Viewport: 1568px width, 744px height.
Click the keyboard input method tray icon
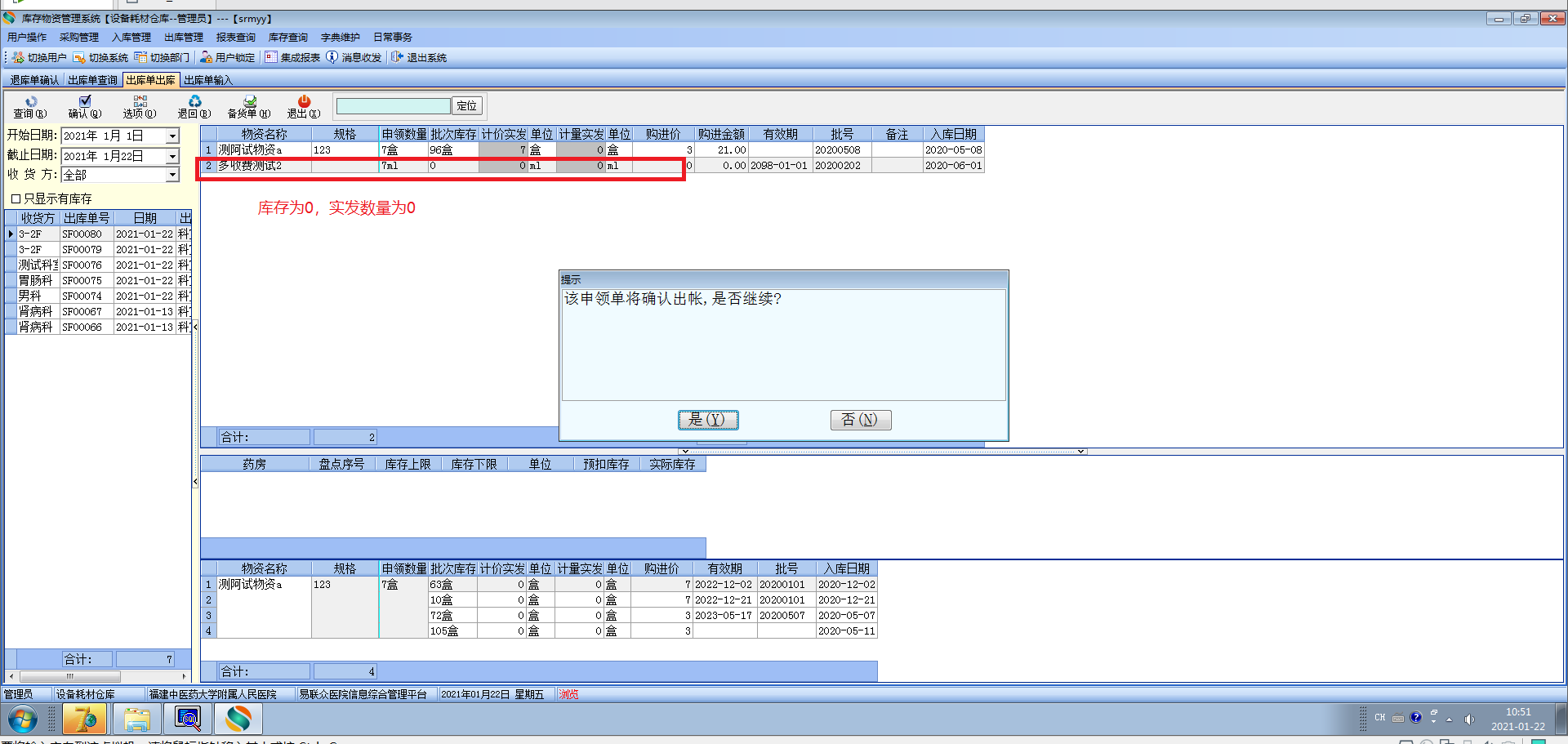1398,719
